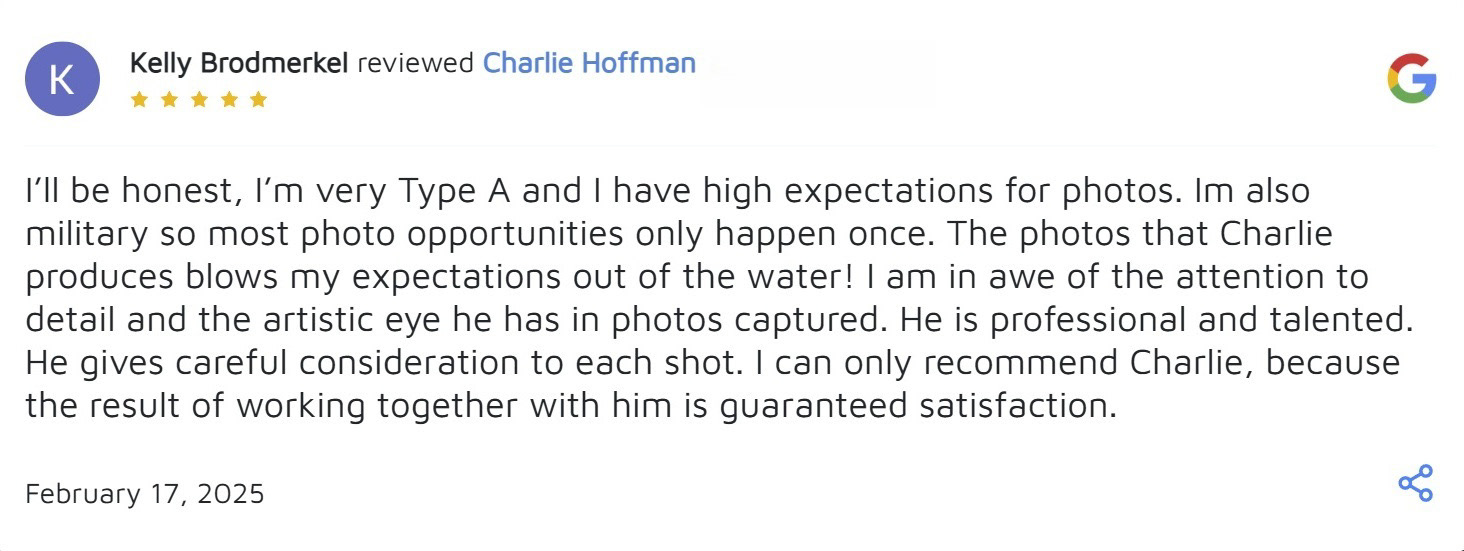Click the round "K" avatar icon
Viewport: 1464px width, 551px height.
62,79
